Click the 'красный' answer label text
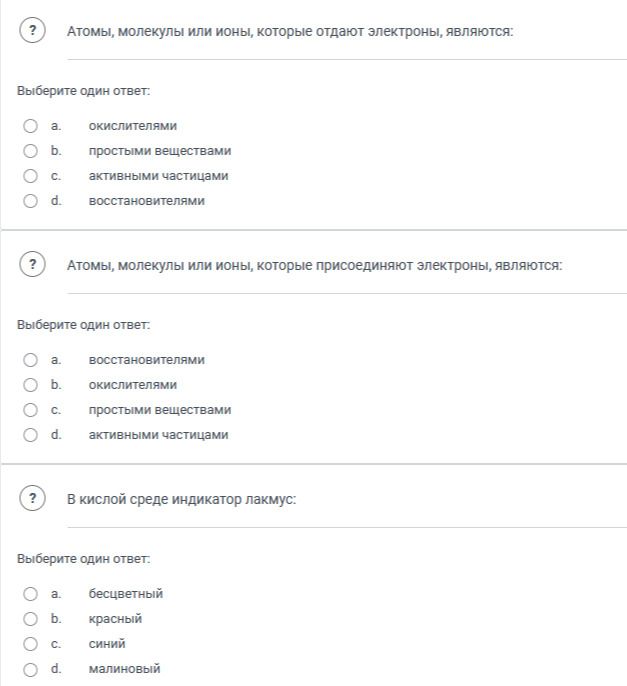Screen dimensions: 627x686 115,619
